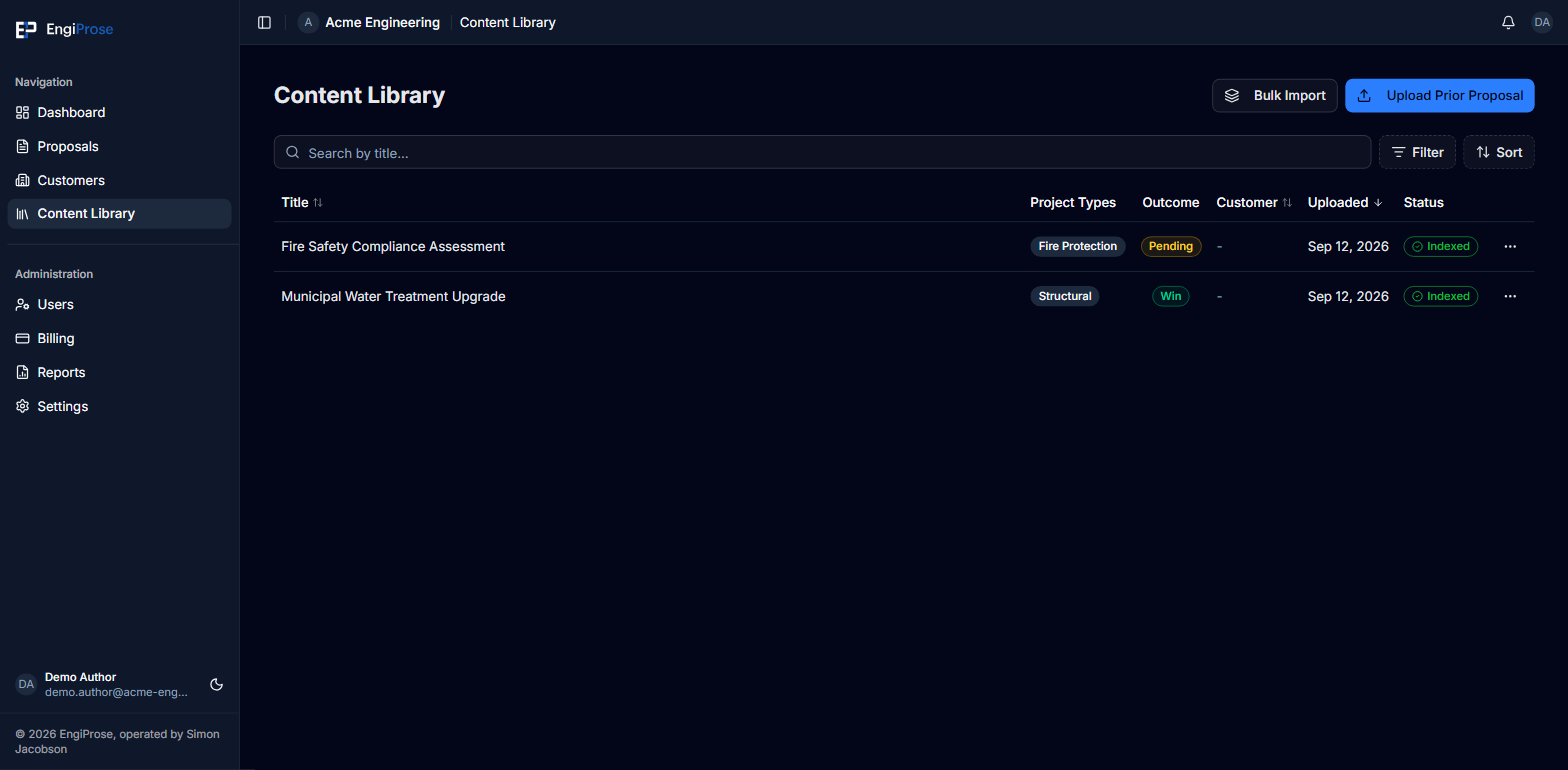Open Settings in the sidebar
This screenshot has width=1568, height=770.
tap(120, 406)
